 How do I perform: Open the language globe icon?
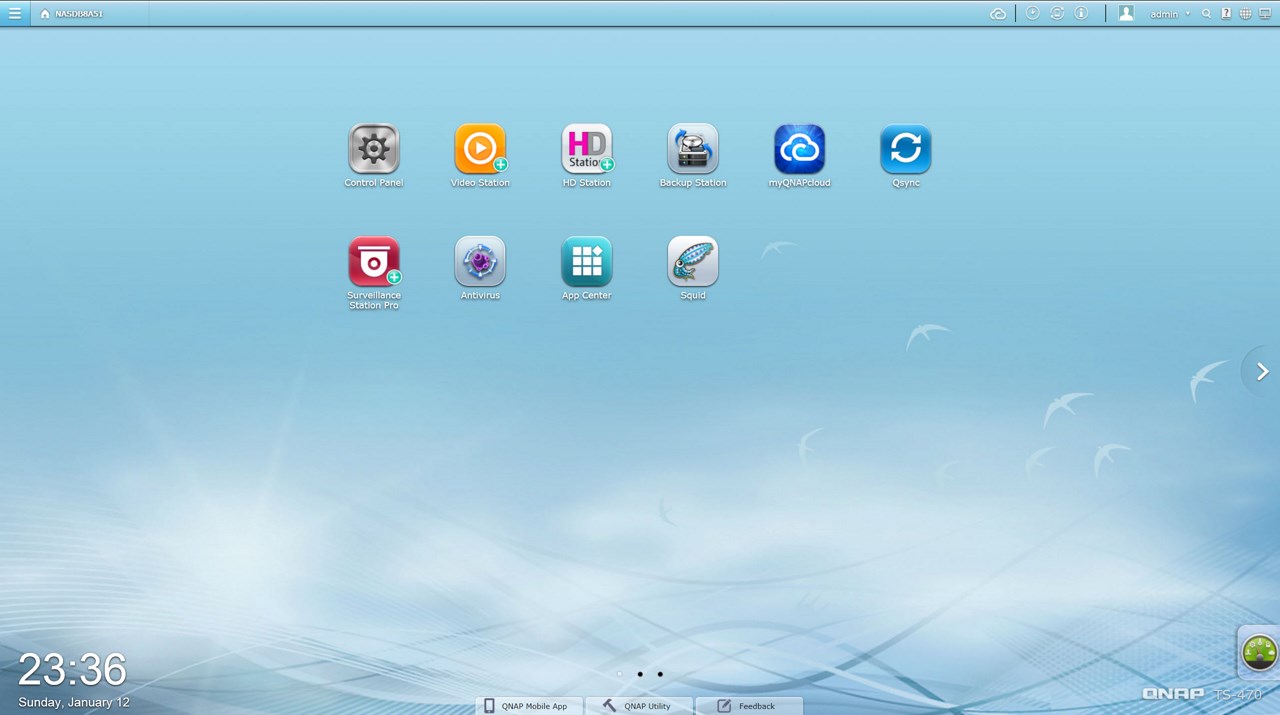1245,14
